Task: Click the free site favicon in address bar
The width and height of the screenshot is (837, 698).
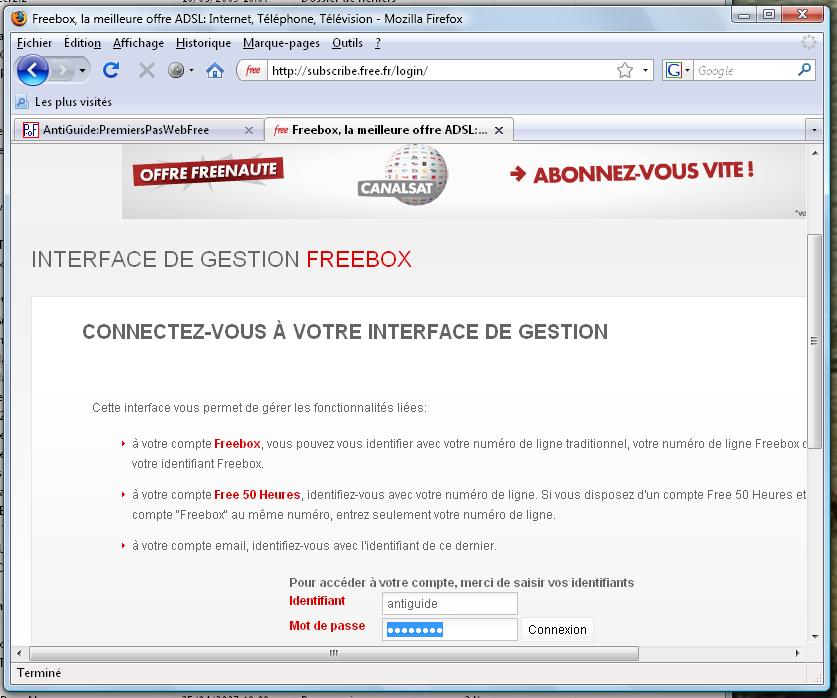Action: 253,70
